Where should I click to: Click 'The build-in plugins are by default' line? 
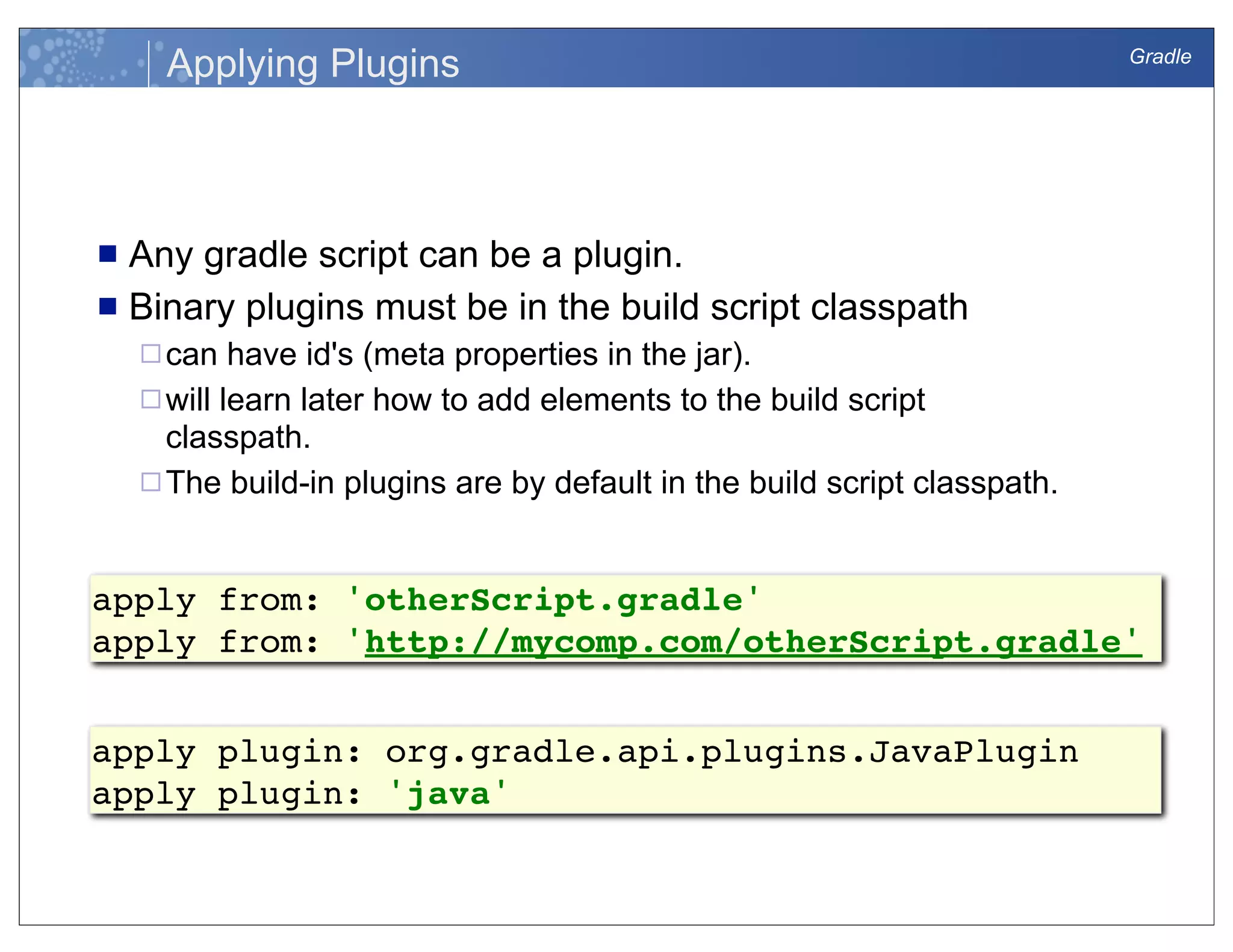(612, 483)
